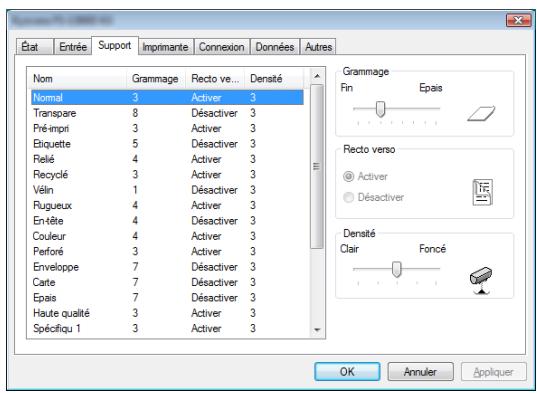Screen dimensions: 537x393
Task: Click the Grammage slider thumb
Action: 380,109
